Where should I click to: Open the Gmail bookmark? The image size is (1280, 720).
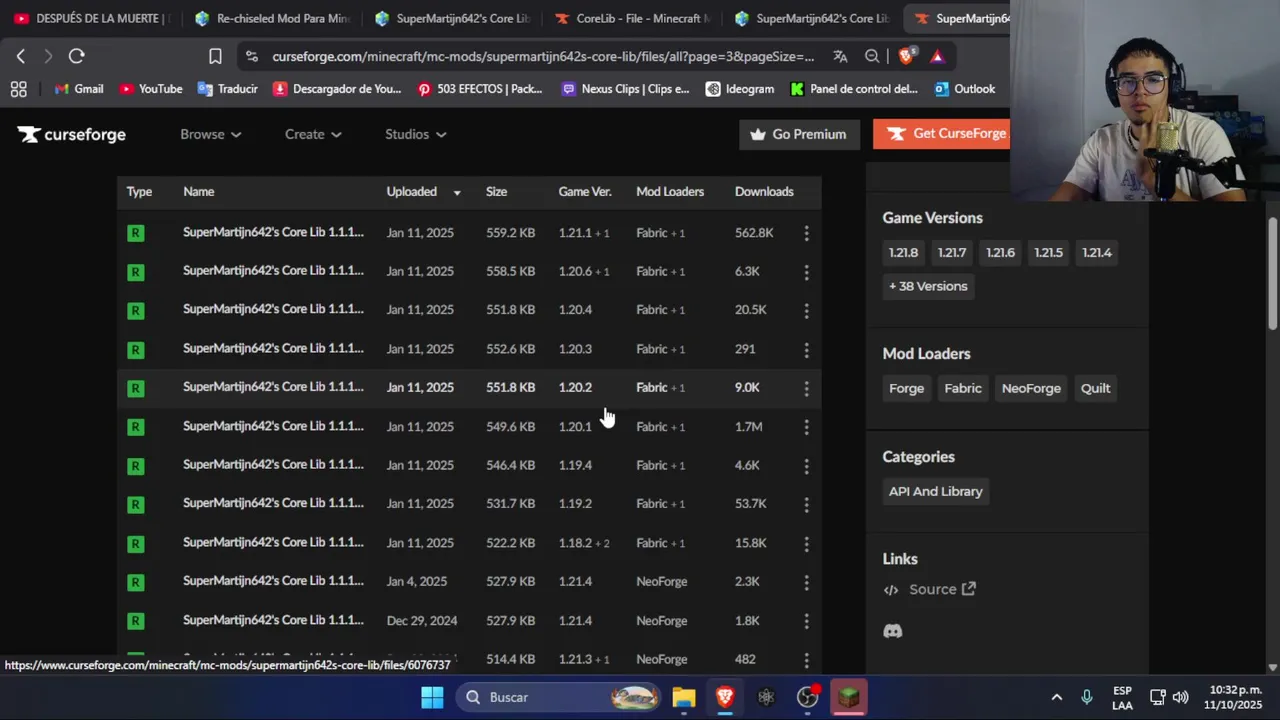[78, 89]
